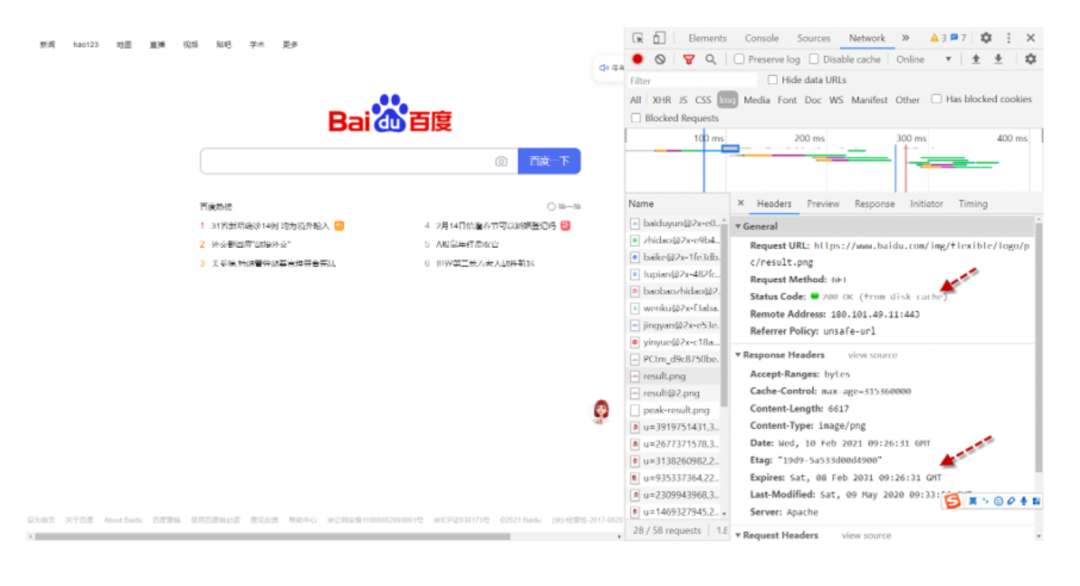
Task: Export HAR file with download arrow icon
Action: tap(998, 58)
